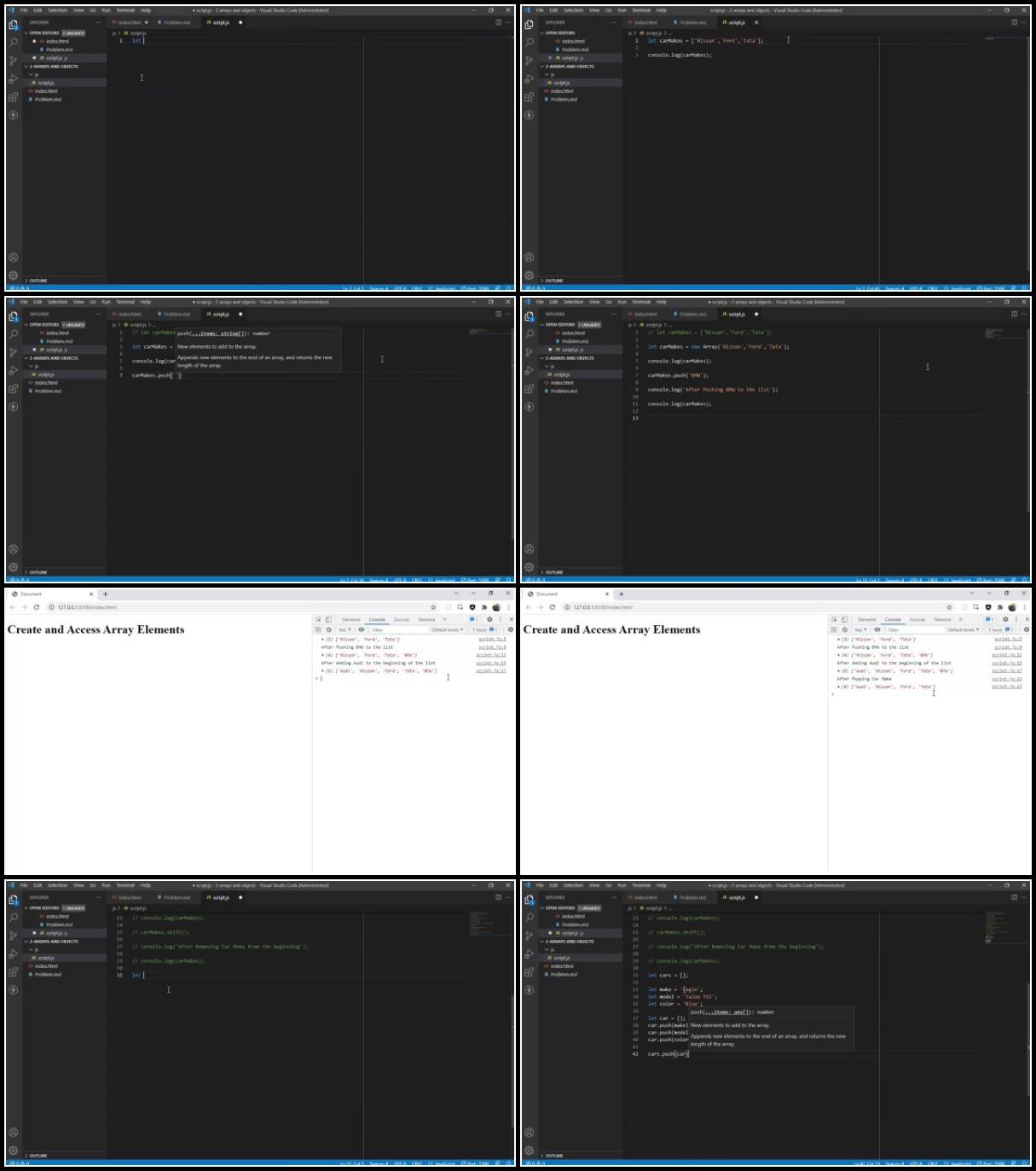Screen dimensions: 1036x1171
Task: Click Manage gear in the window showing new Array('Nissan','Ford','Tata')
Action: point(530,567)
